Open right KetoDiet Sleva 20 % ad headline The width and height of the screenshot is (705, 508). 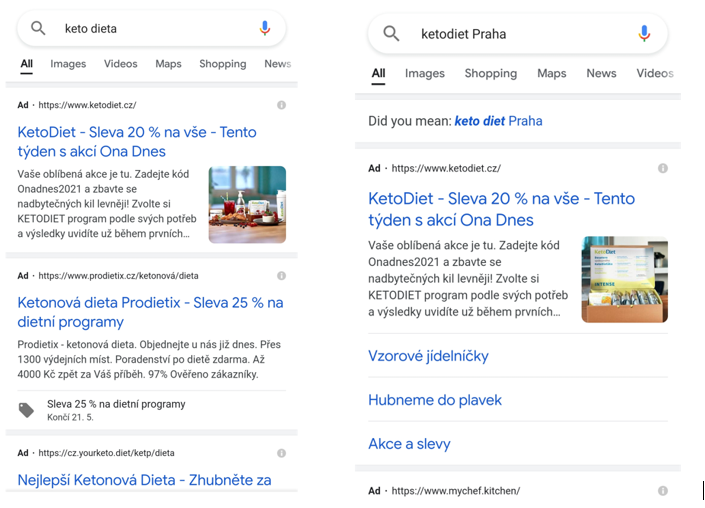click(x=501, y=209)
